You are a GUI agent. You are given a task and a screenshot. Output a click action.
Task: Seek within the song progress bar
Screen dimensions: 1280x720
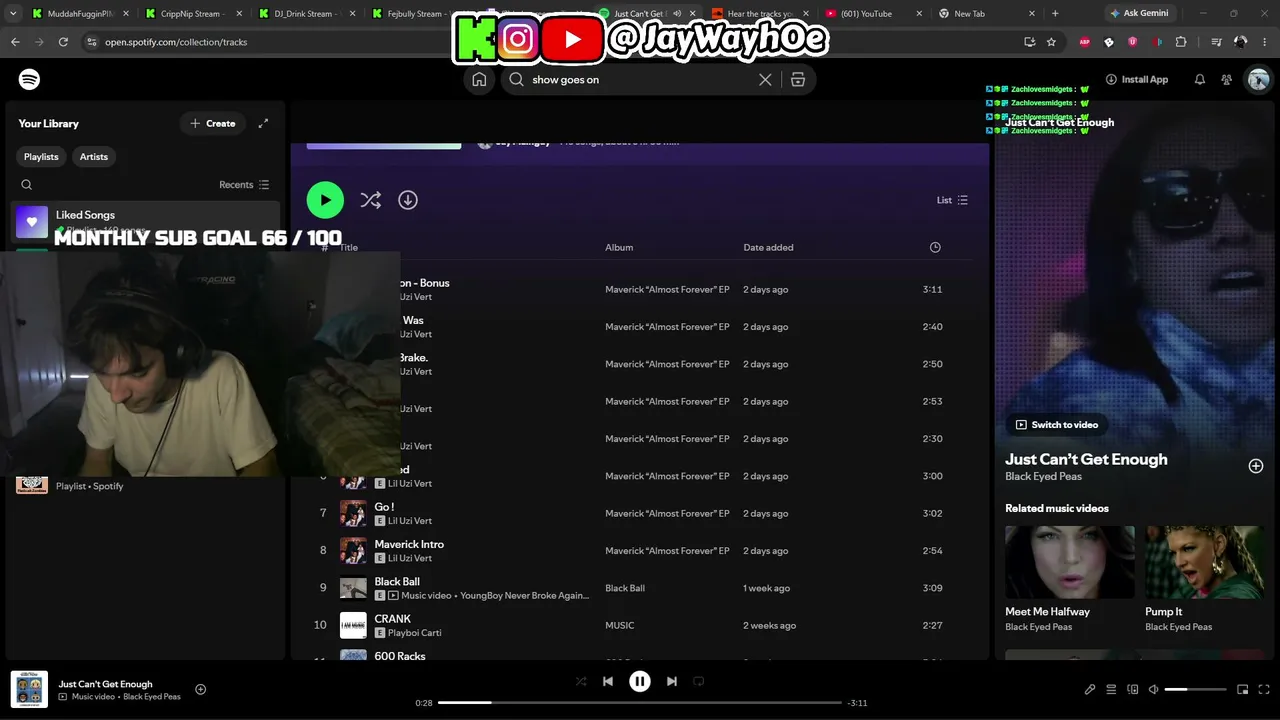(x=640, y=703)
